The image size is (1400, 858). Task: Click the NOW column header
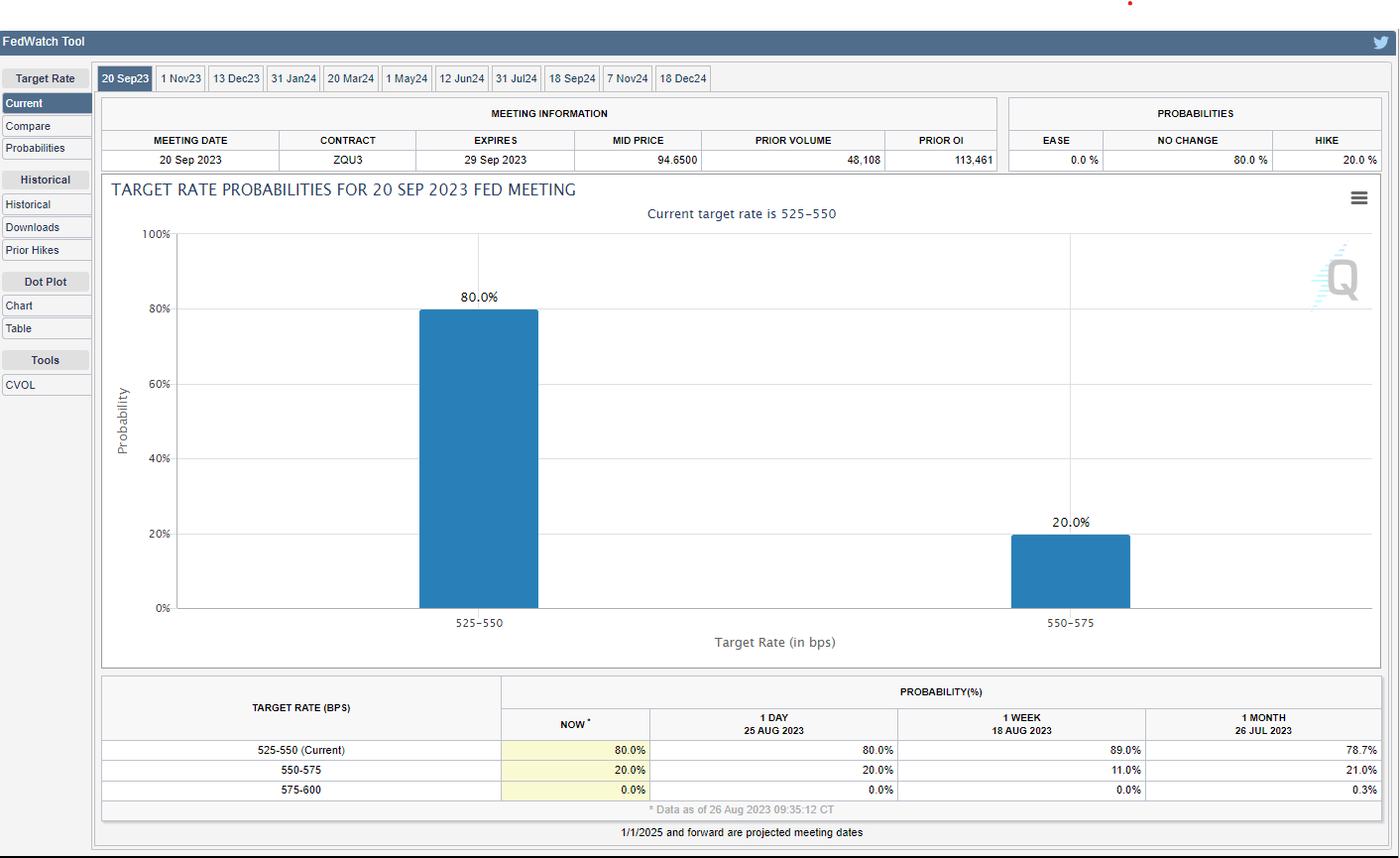coord(575,724)
